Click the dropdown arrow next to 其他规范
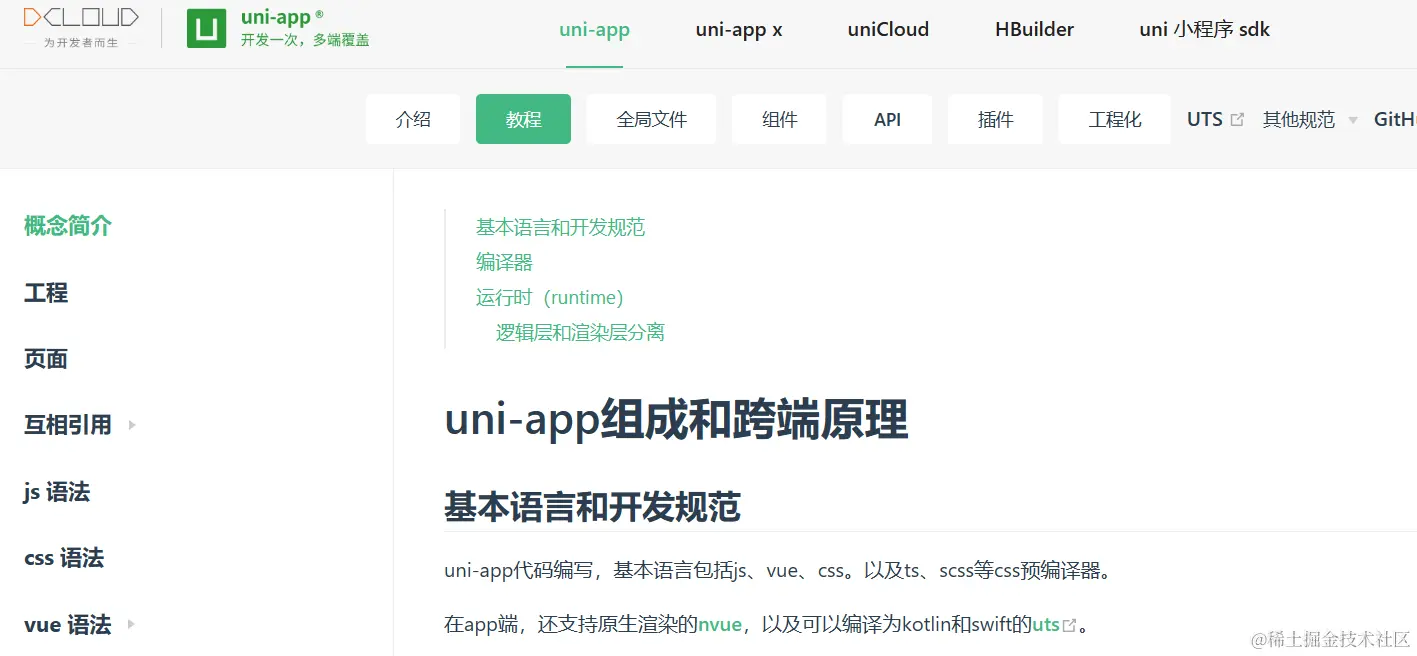Image resolution: width=1417 pixels, height=656 pixels. (x=1353, y=120)
